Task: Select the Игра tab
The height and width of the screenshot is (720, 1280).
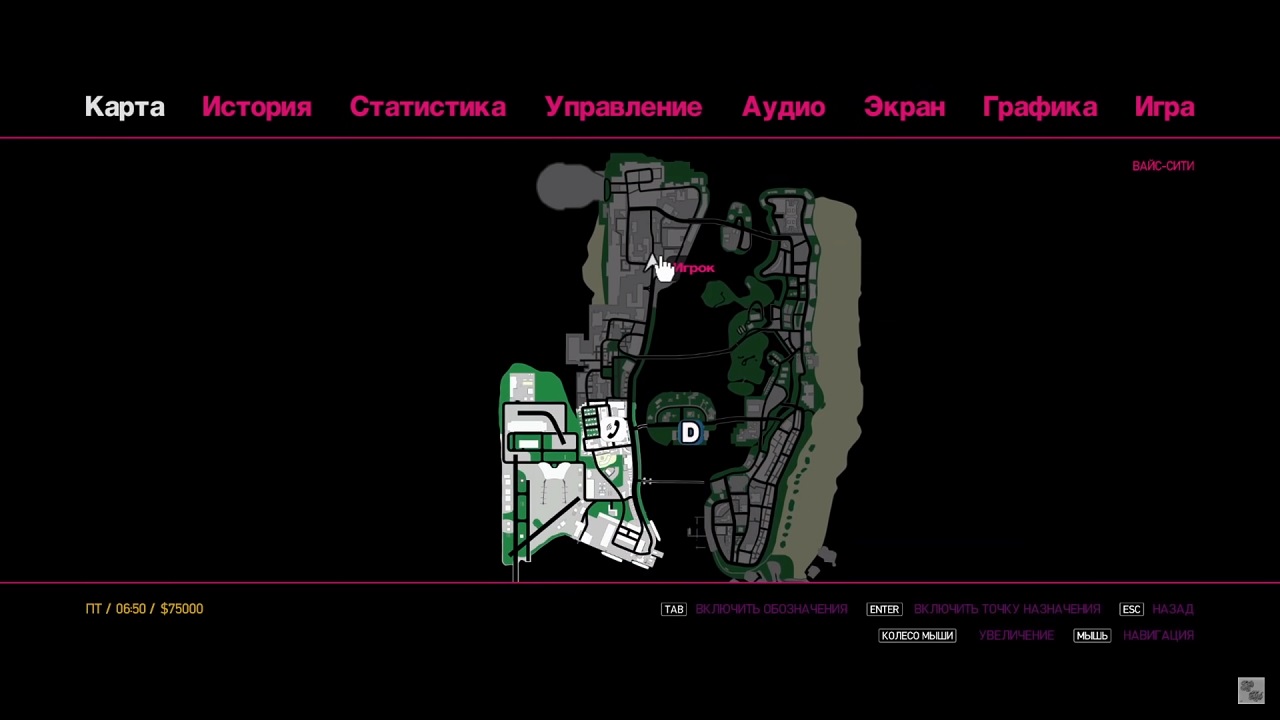Action: 1164,107
